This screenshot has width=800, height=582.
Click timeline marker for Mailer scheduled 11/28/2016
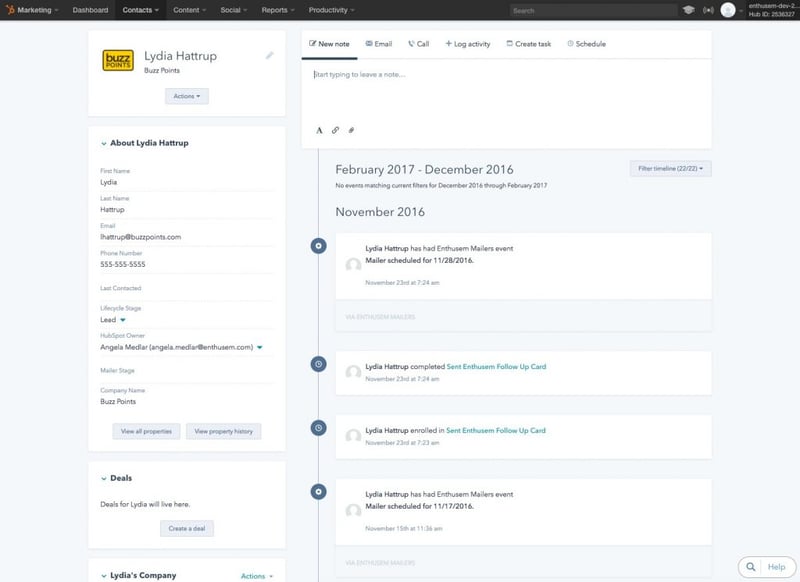(318, 246)
